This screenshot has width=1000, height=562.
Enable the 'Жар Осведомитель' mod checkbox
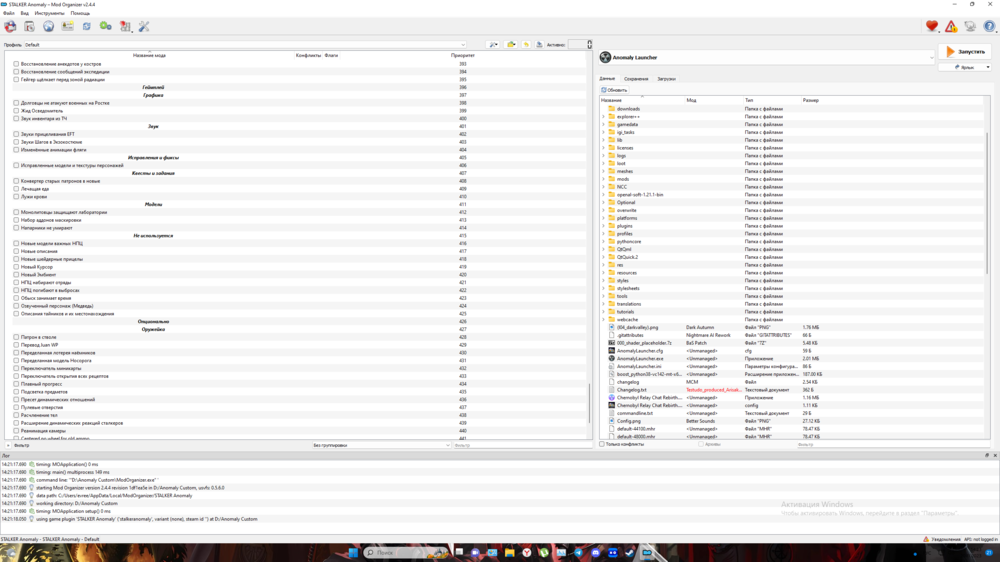(16, 111)
